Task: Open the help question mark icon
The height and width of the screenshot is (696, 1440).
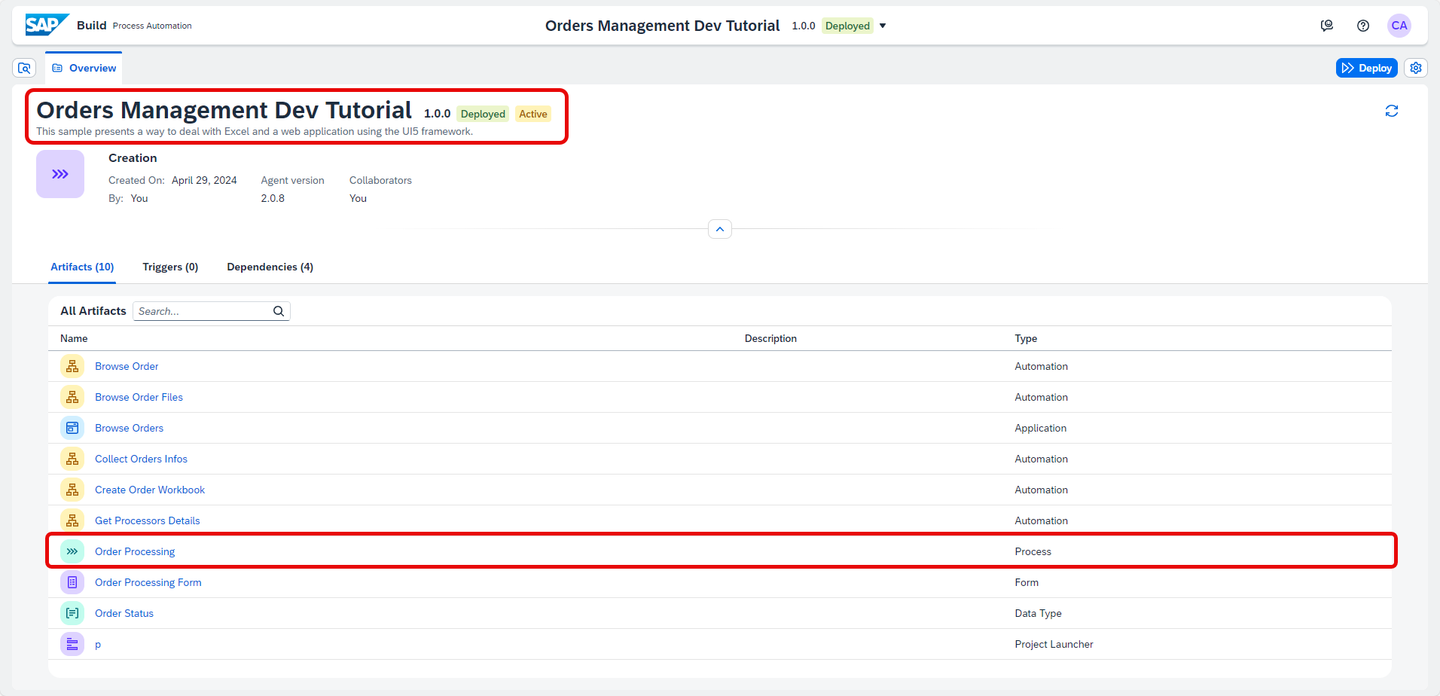Action: click(1363, 26)
